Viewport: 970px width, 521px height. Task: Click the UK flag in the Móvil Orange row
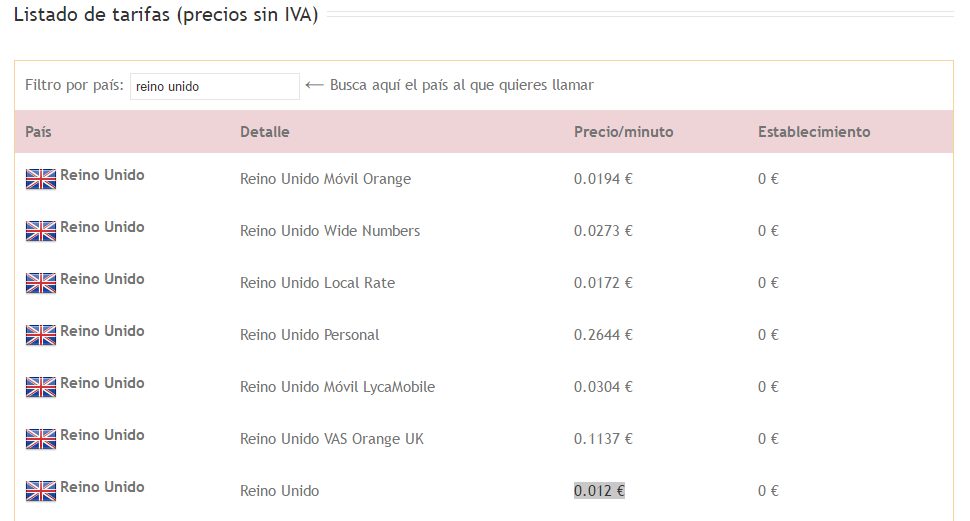pyautogui.click(x=41, y=179)
